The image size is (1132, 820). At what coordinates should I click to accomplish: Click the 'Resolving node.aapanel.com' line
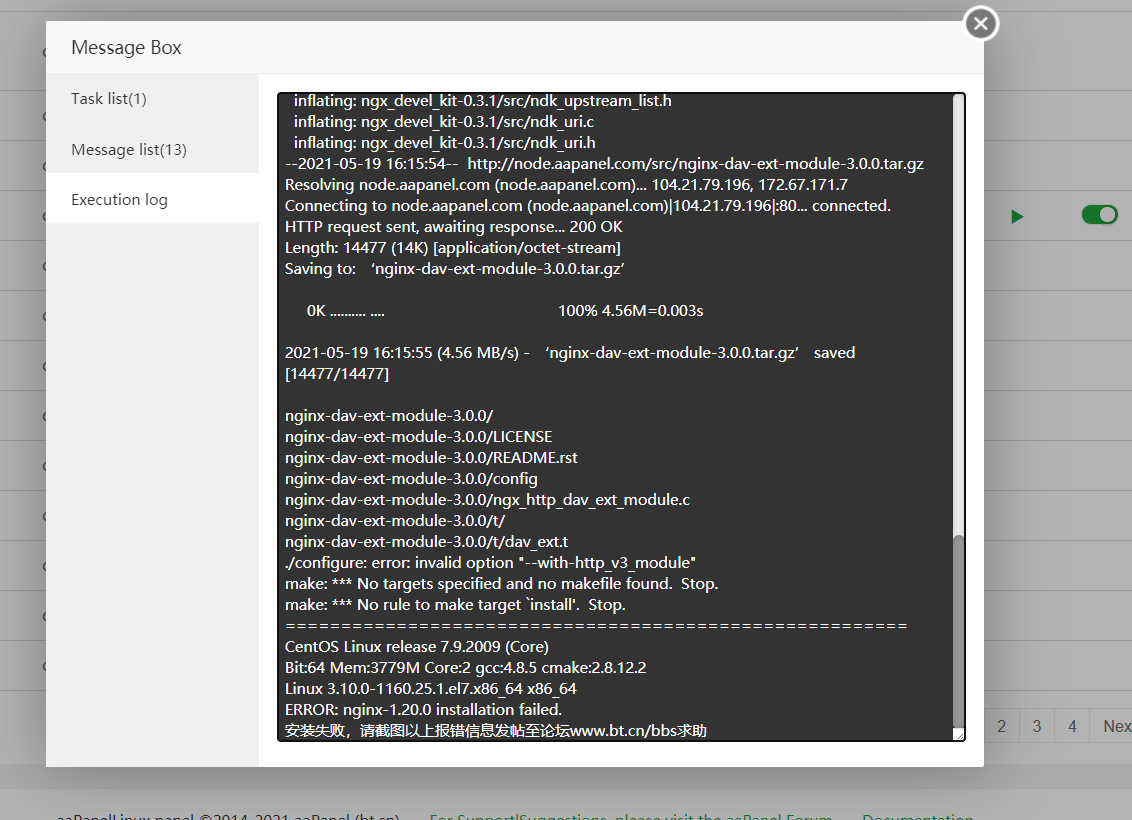[x=566, y=185]
